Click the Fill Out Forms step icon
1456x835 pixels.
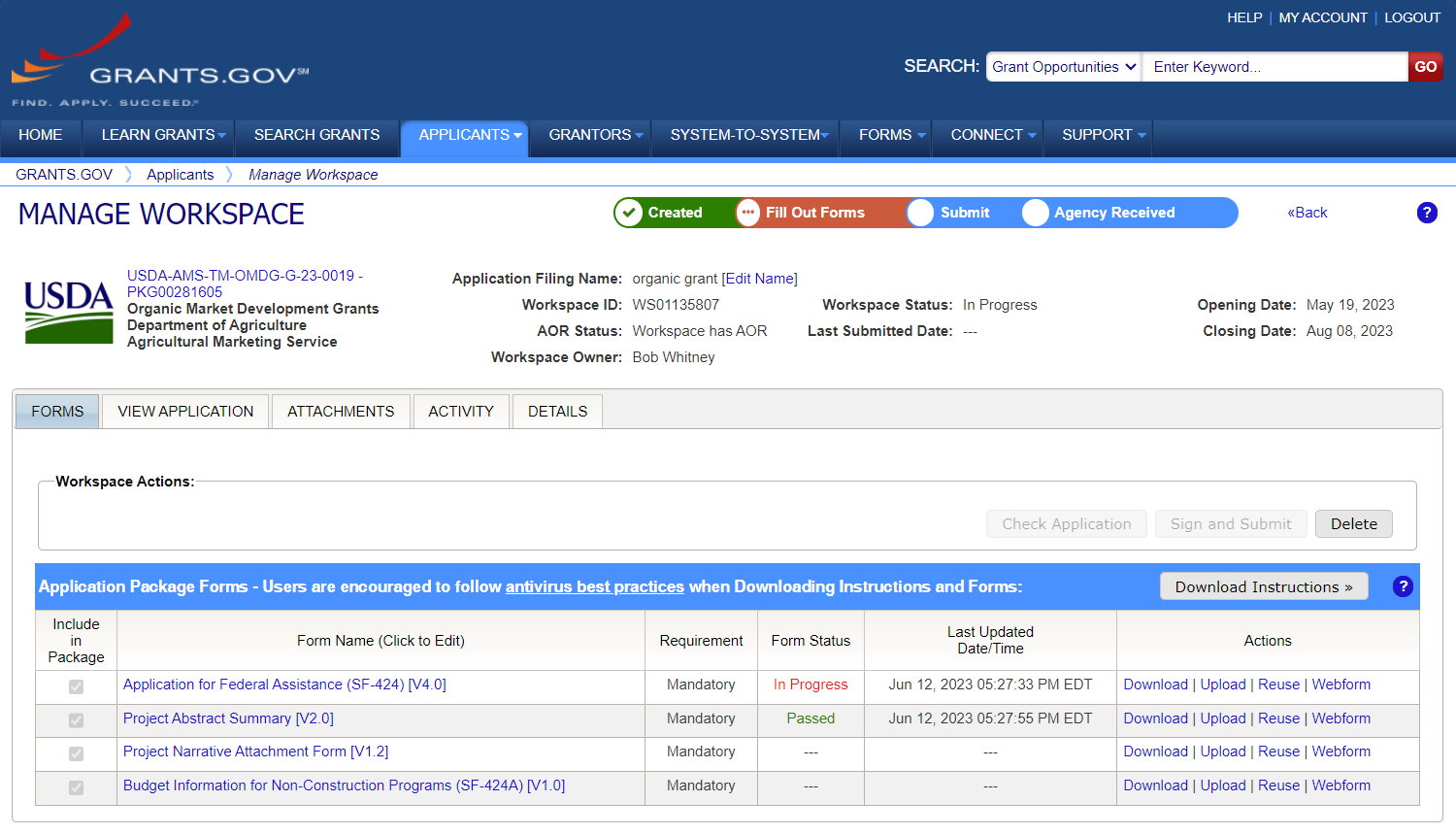(747, 213)
